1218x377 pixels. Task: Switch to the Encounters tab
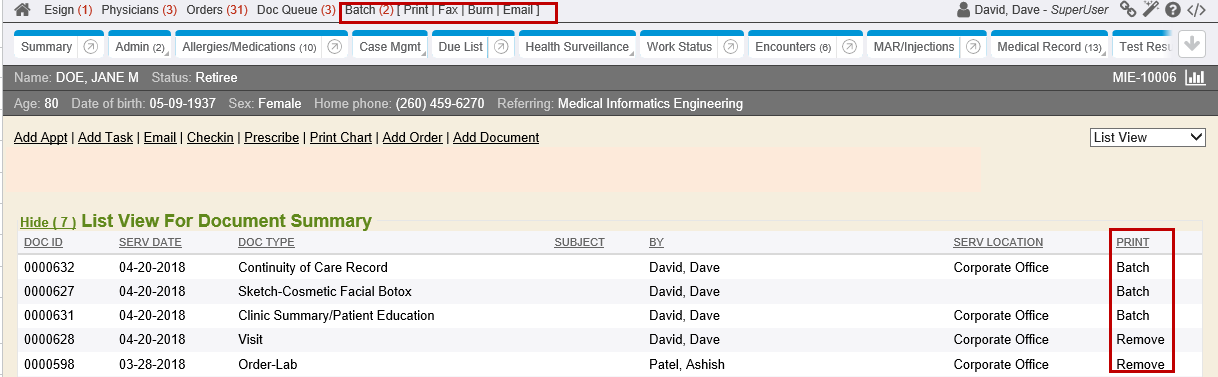tap(793, 47)
